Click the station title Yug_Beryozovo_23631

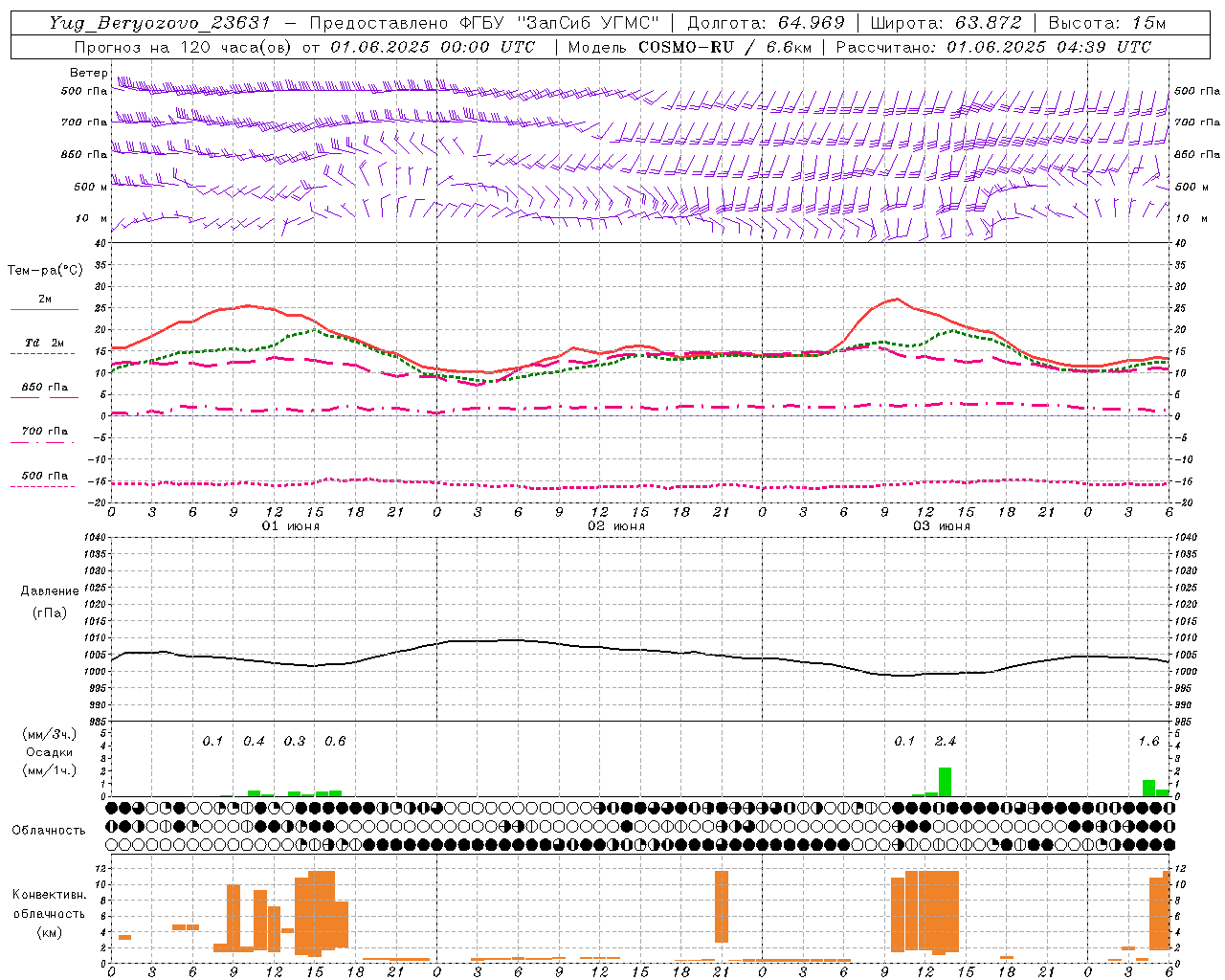(160, 23)
